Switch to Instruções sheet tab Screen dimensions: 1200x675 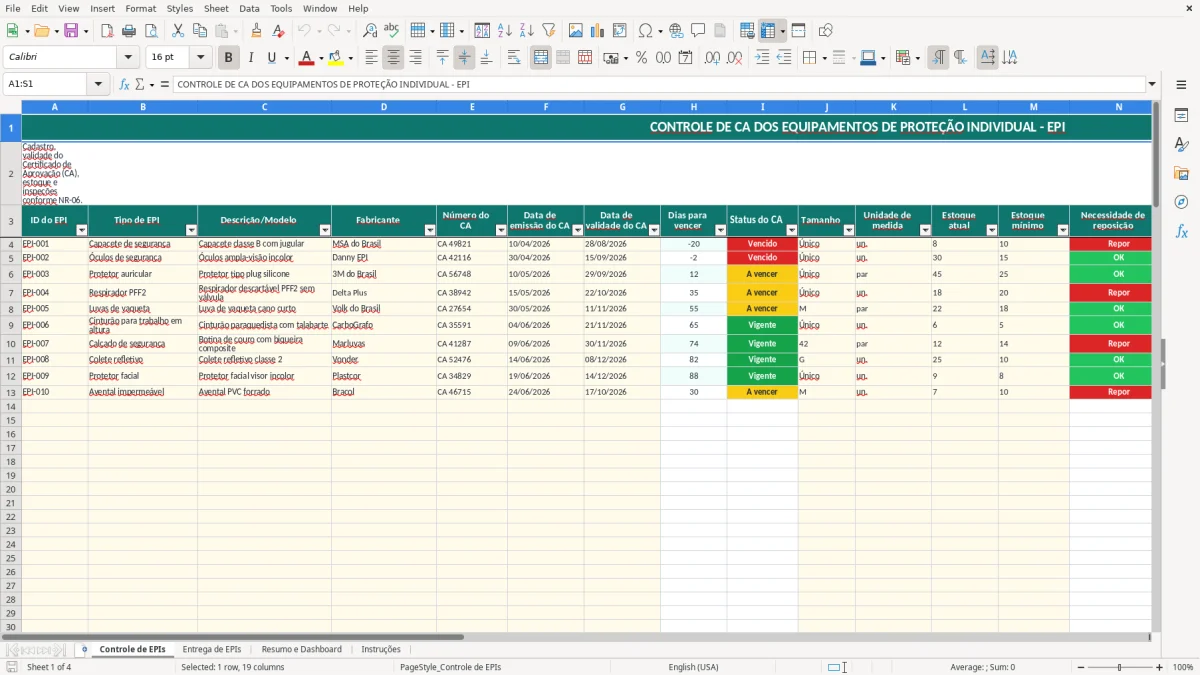coord(381,649)
